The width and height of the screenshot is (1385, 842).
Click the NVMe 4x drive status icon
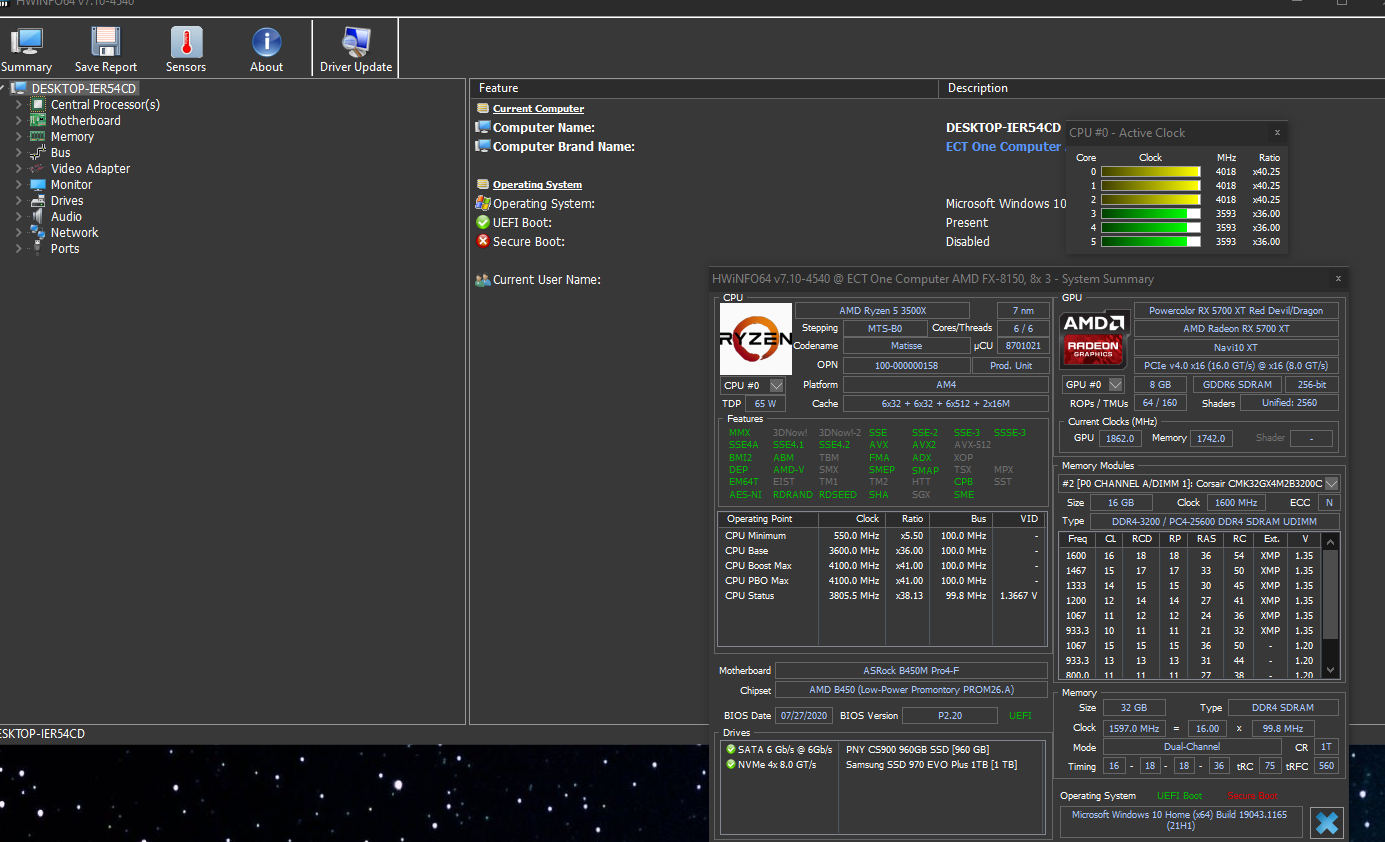point(731,764)
